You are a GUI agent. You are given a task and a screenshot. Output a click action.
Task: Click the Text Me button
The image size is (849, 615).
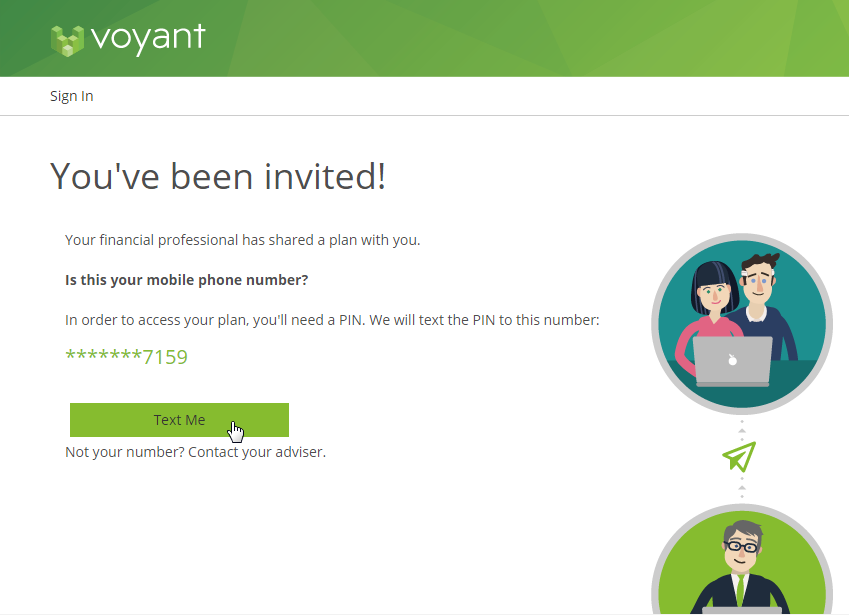179,420
